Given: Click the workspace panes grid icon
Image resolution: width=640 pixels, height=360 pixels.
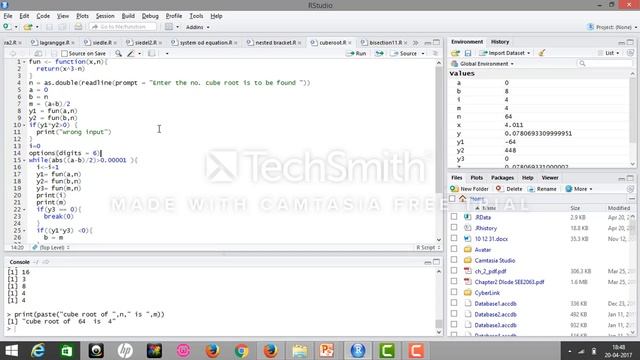Looking at the screenshot, I should (169, 27).
